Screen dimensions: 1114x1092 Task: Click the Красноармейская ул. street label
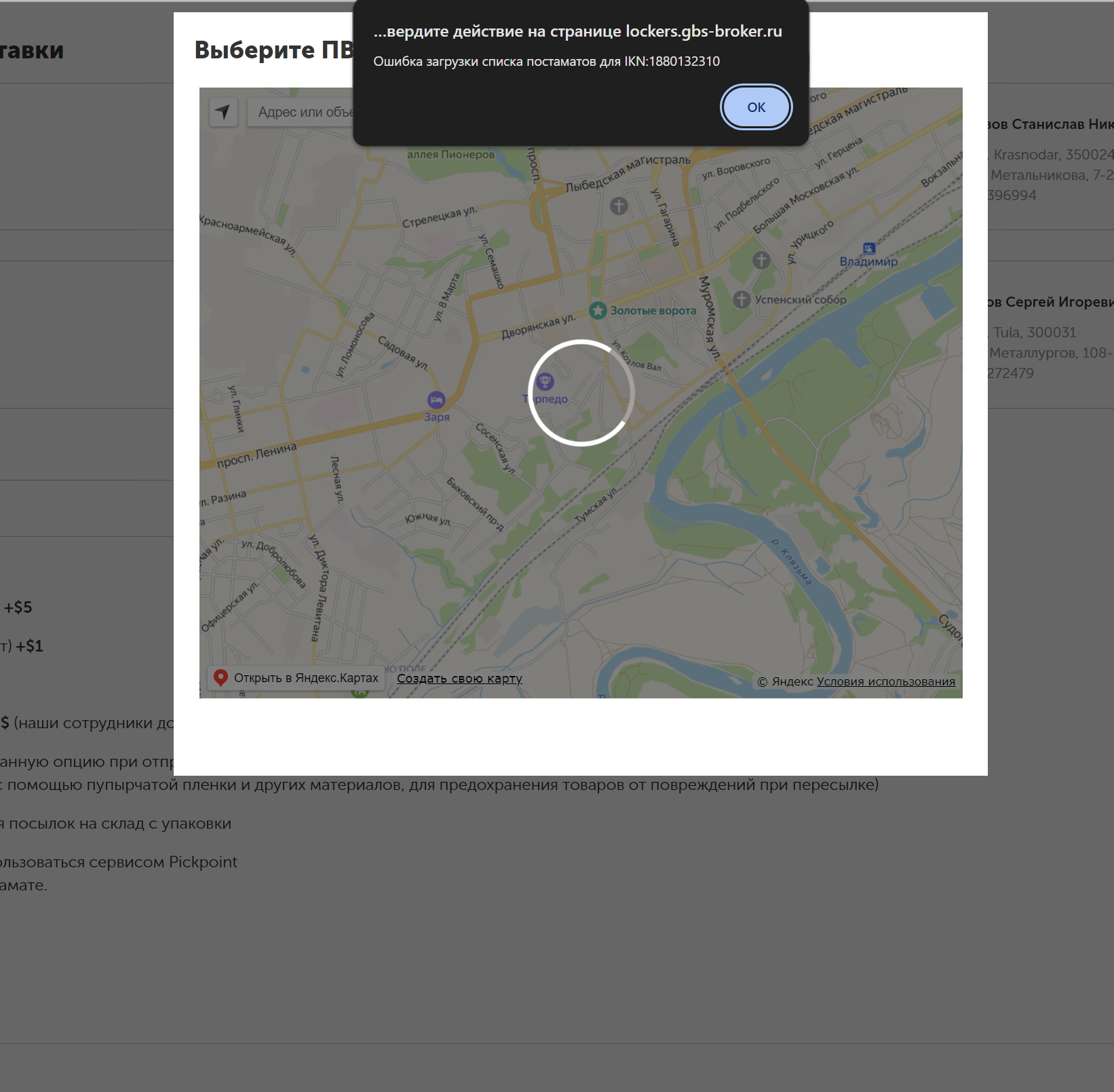[248, 236]
